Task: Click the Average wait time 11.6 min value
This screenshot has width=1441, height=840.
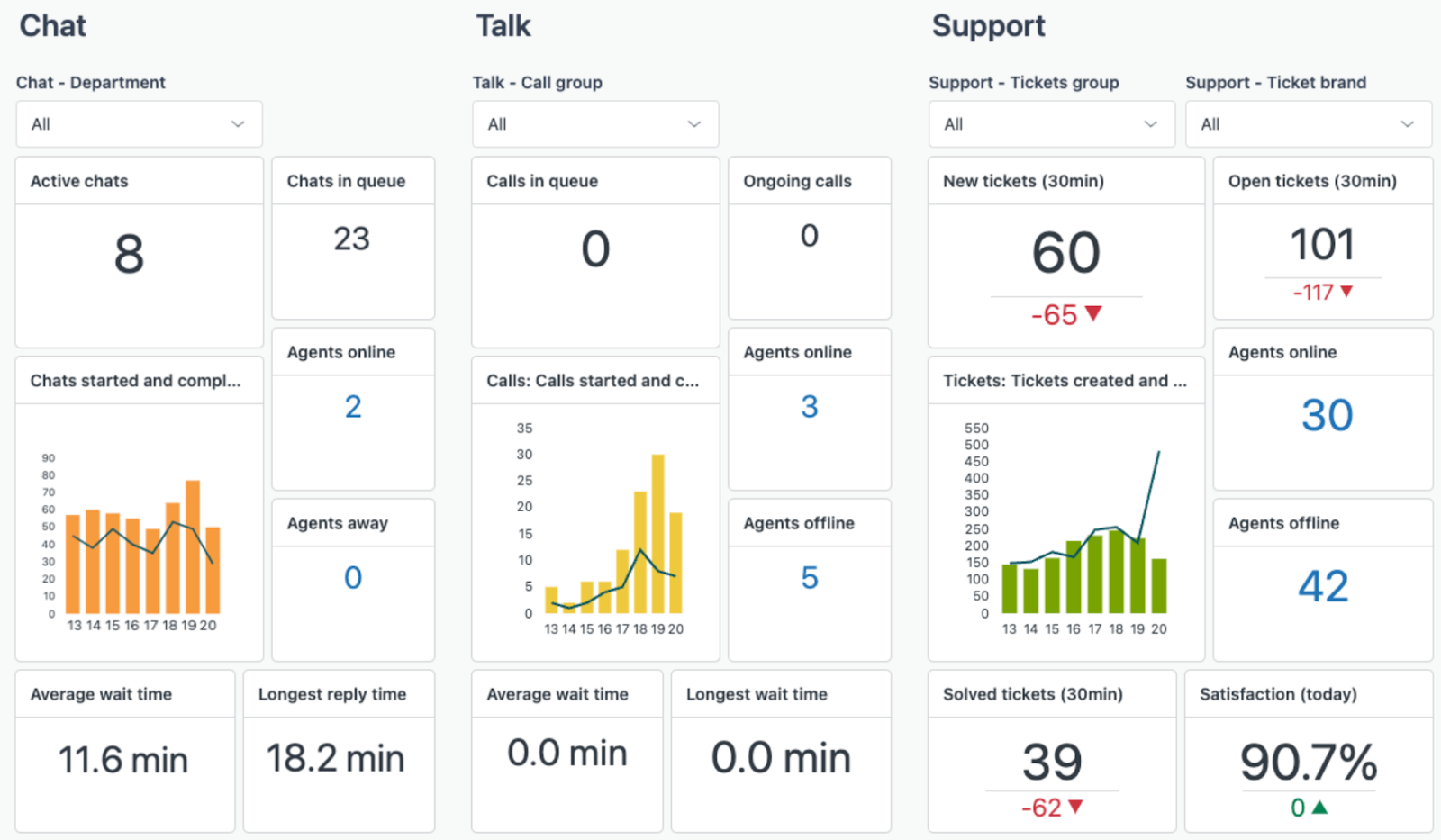Action: (123, 759)
